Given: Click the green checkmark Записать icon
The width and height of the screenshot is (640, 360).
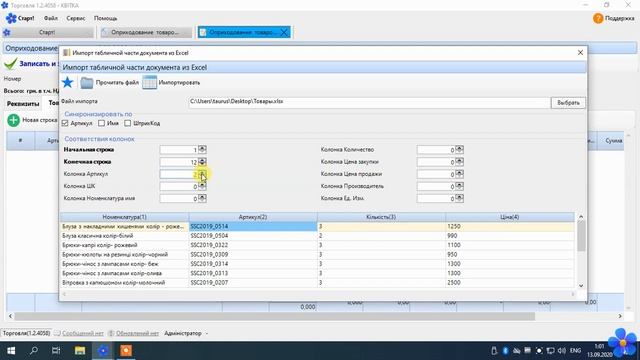Looking at the screenshot, I should click(x=11, y=64).
